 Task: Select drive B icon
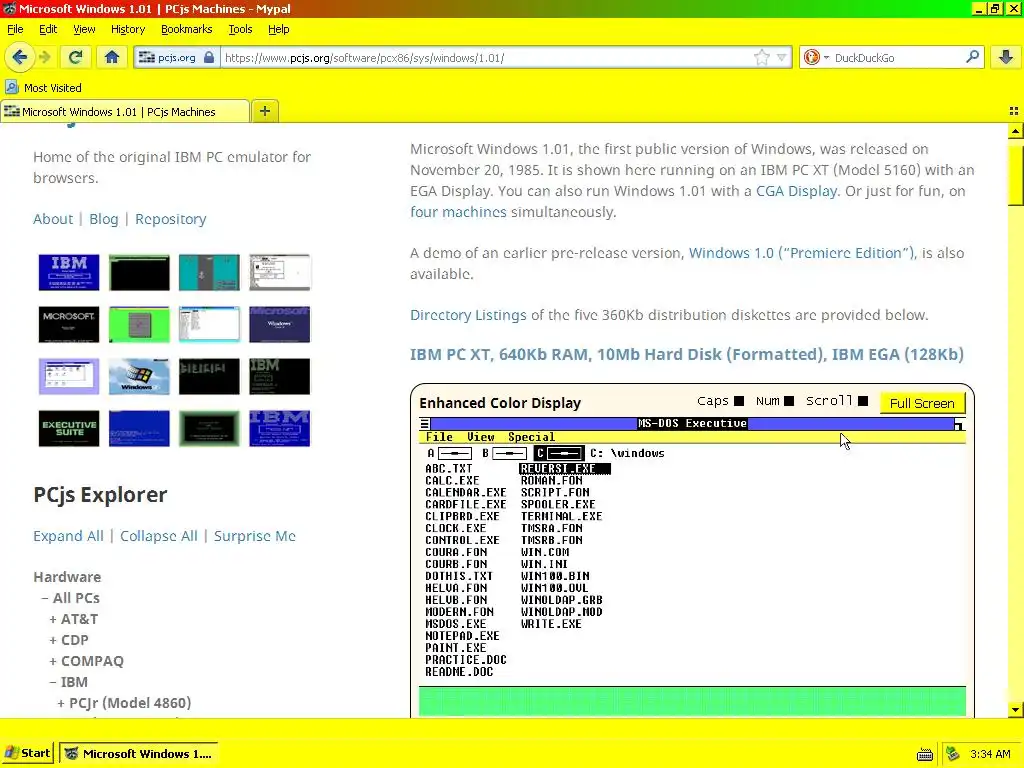pyautogui.click(x=504, y=453)
